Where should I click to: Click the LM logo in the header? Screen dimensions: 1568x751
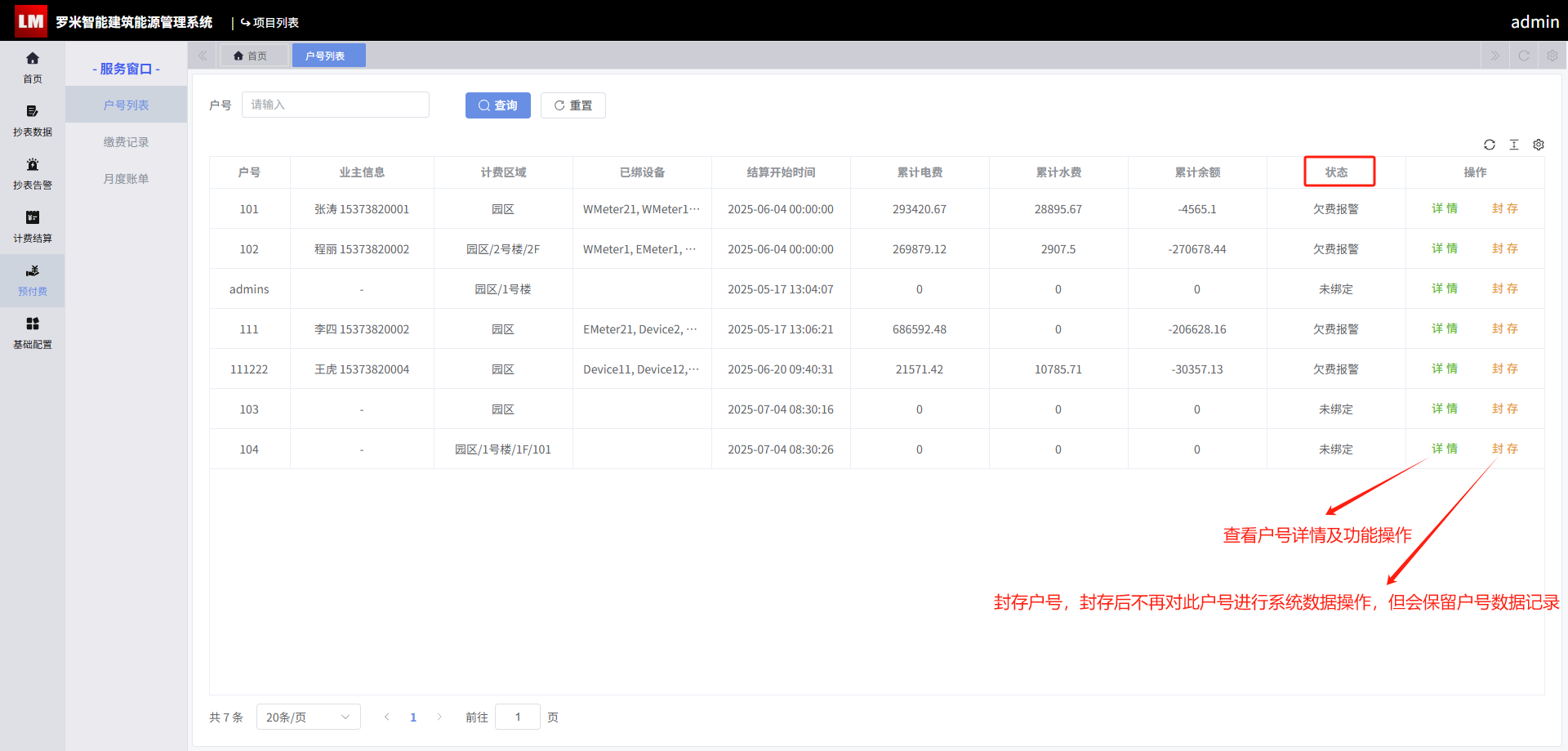coord(31,21)
